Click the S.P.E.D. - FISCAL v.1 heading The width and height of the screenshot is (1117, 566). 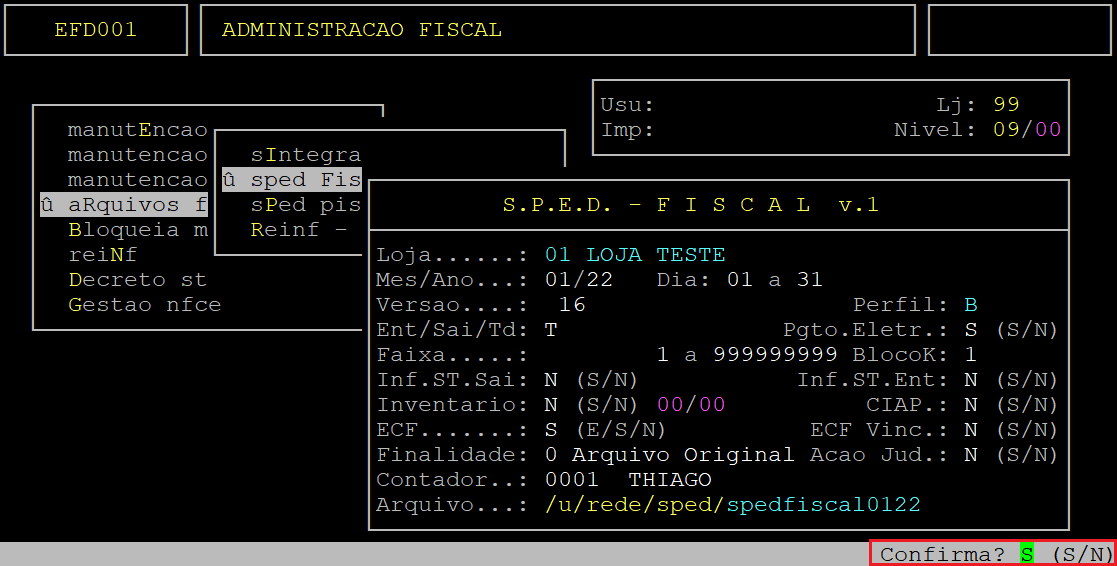691,205
